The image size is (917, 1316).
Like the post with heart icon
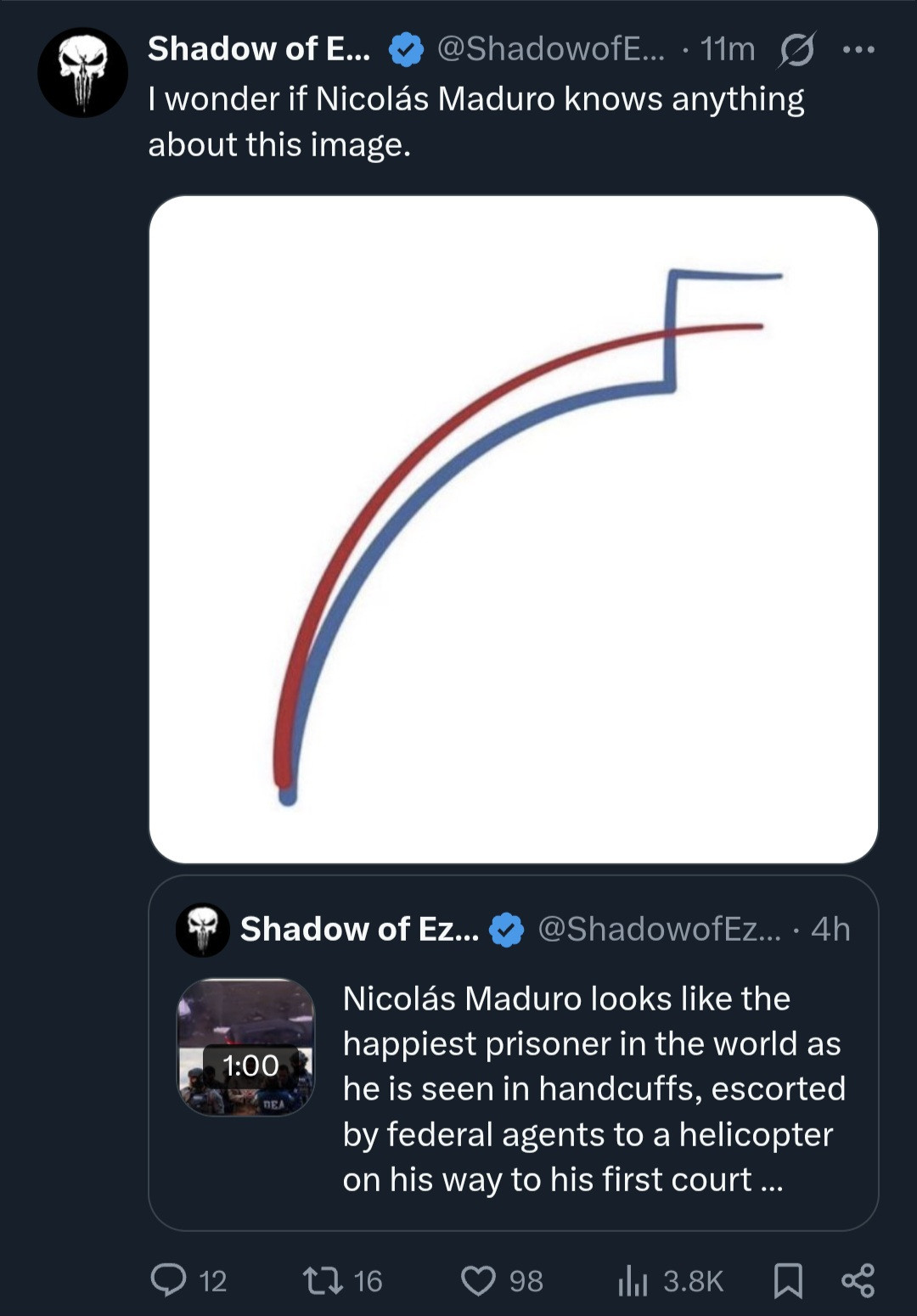(478, 1279)
